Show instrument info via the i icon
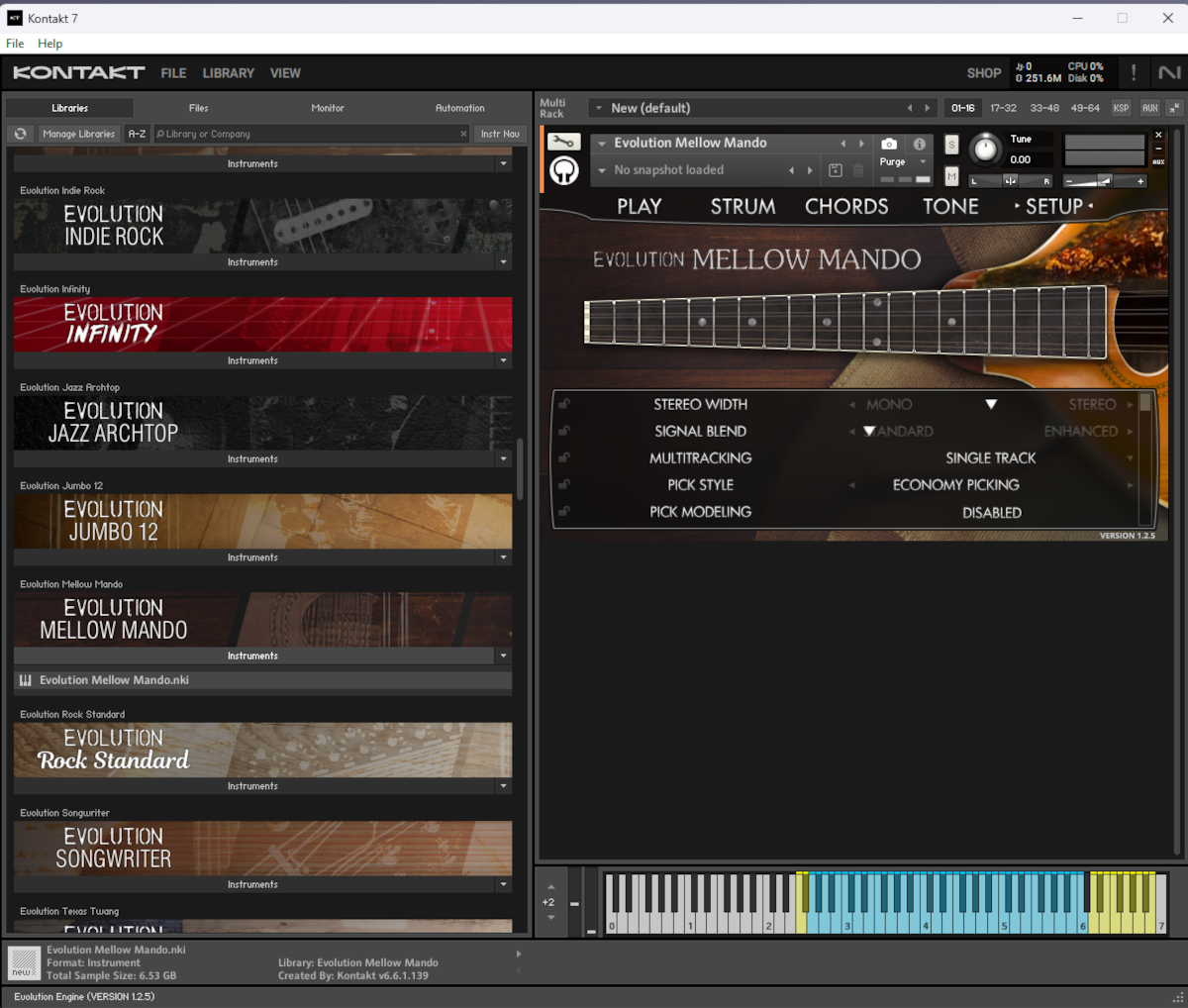Viewport: 1188px width, 1008px height. coord(919,144)
